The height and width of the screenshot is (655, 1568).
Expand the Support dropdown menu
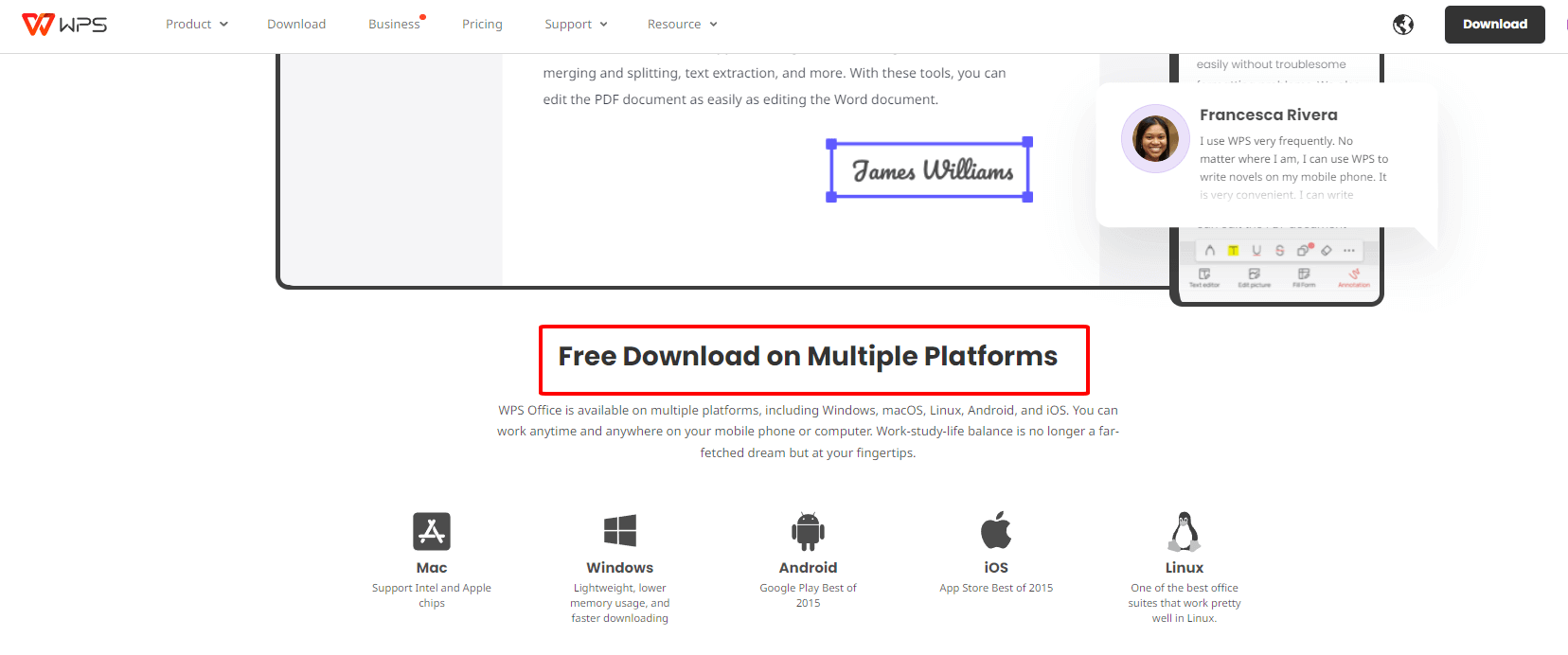[576, 25]
